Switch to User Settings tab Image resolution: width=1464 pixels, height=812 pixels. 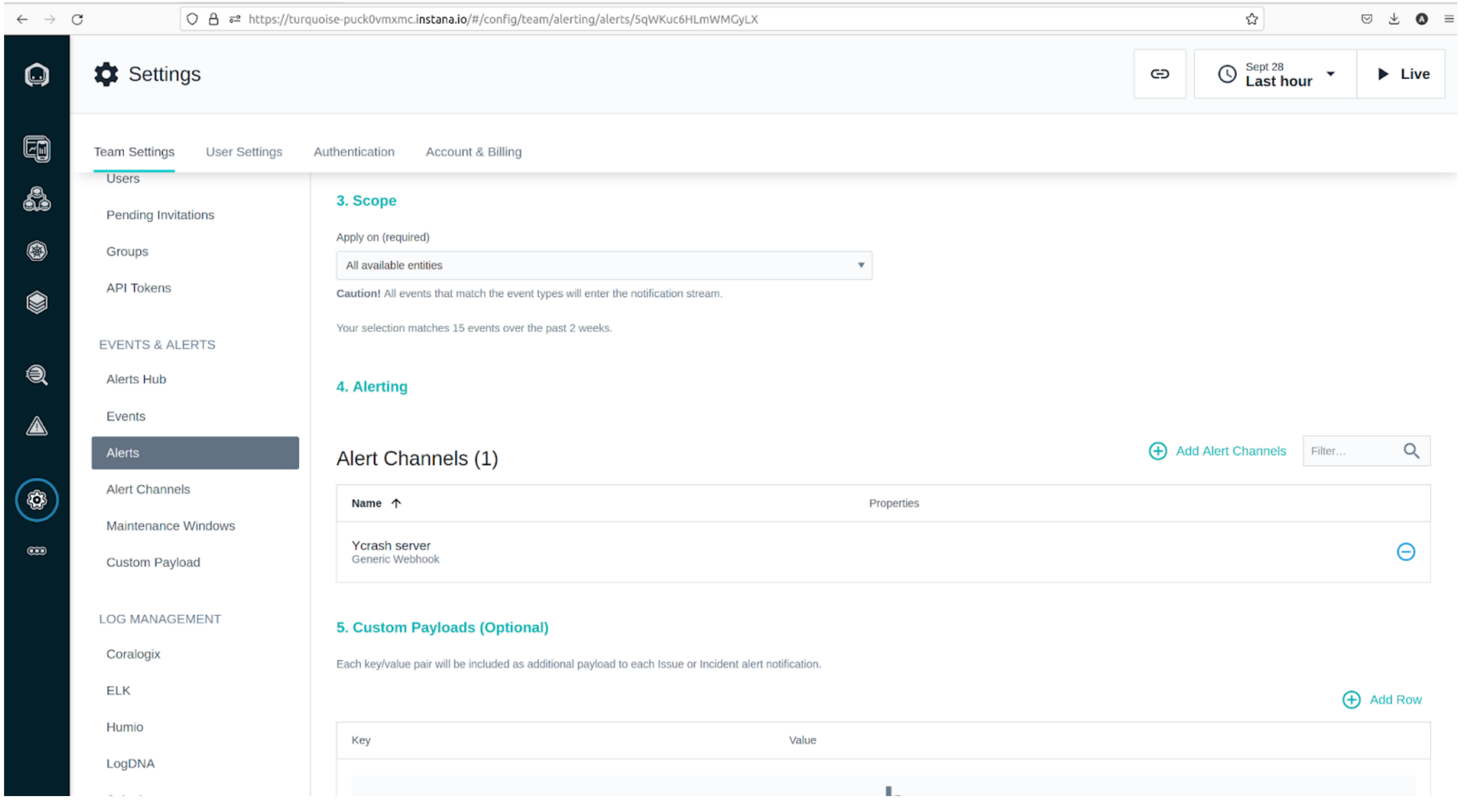[x=244, y=152]
